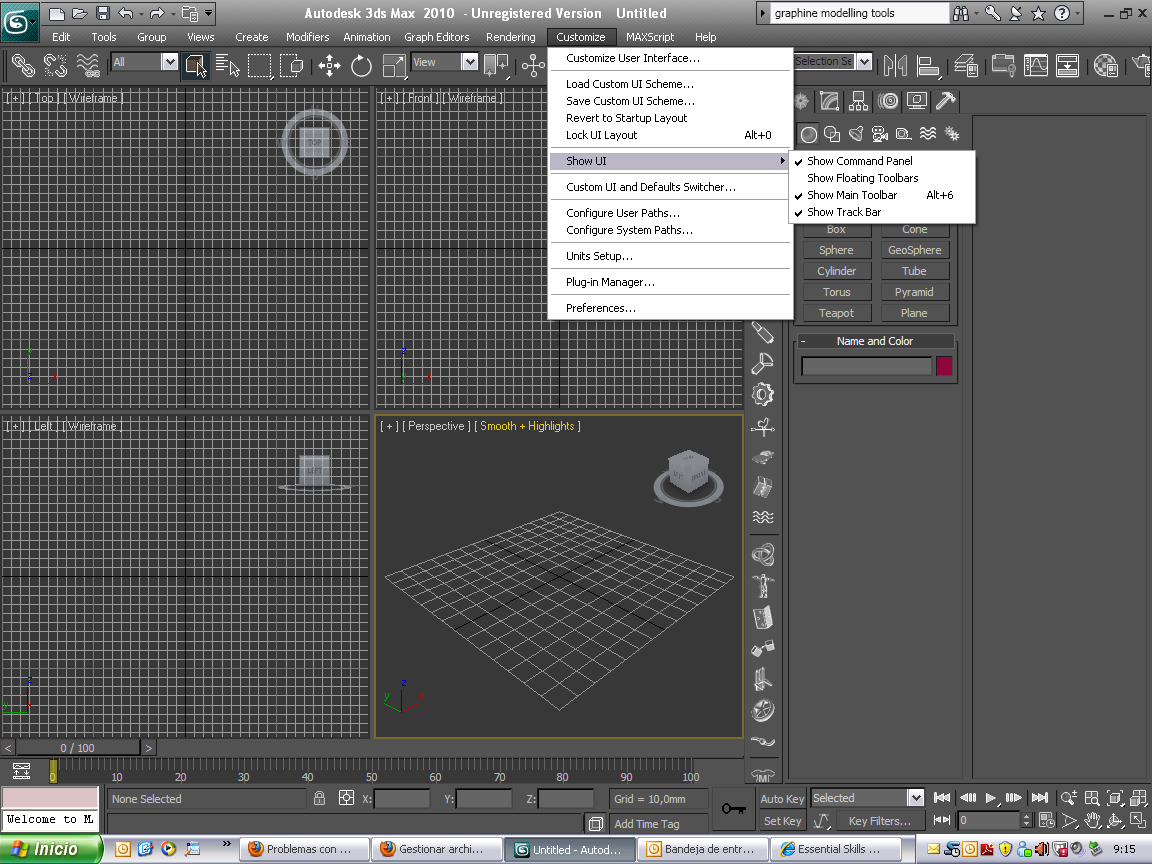Click the Bind to Space Warp icon
Viewport: 1152px width, 864px height.
tap(87, 66)
